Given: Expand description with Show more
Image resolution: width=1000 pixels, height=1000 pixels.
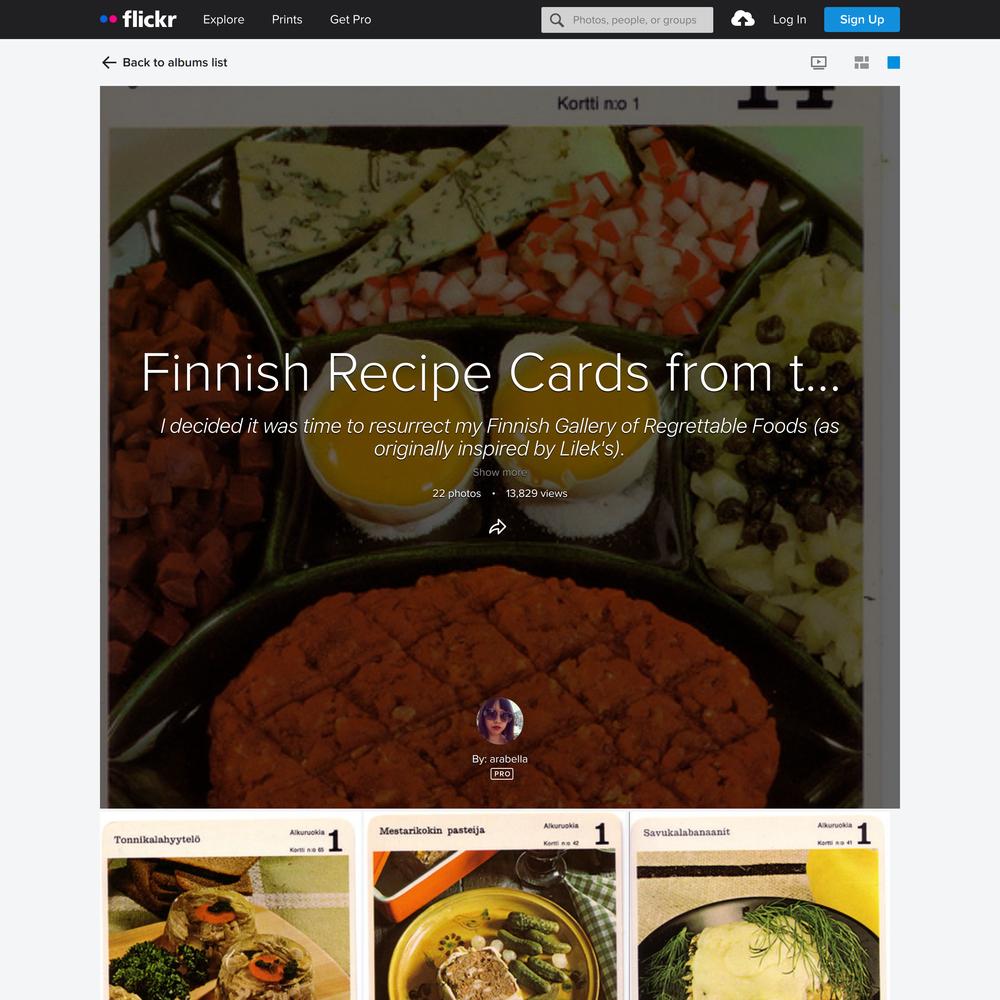Looking at the screenshot, I should click(x=500, y=472).
